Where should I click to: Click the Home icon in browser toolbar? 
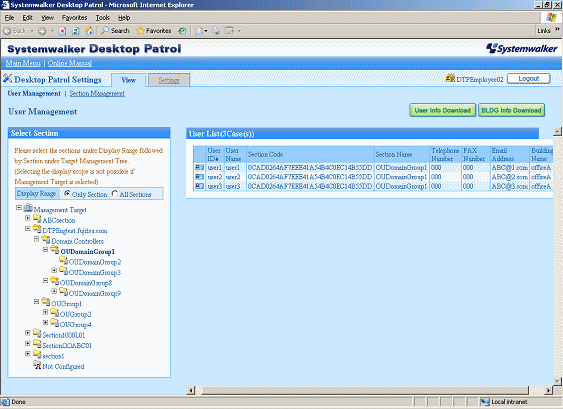click(x=89, y=31)
